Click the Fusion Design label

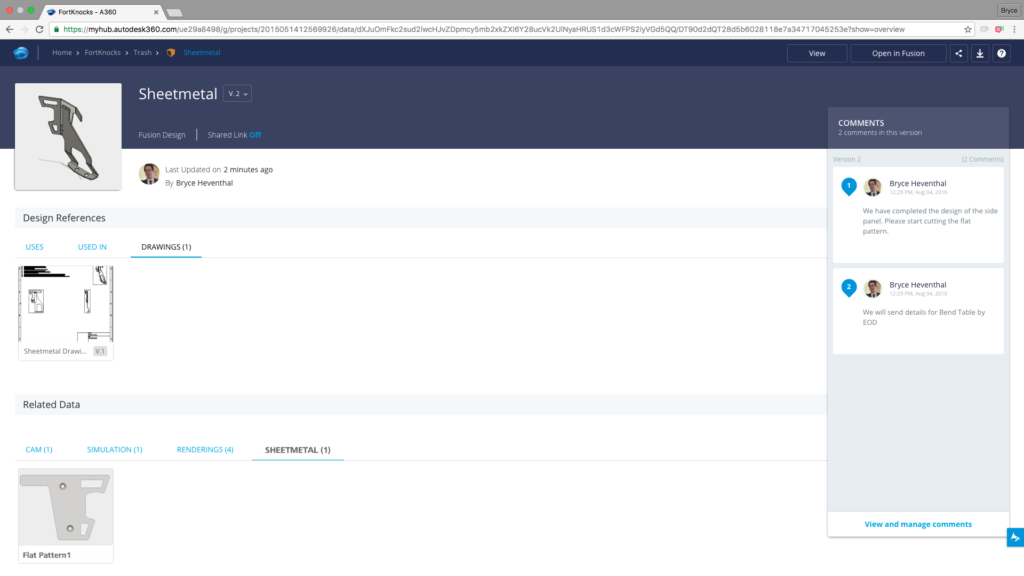click(162, 135)
